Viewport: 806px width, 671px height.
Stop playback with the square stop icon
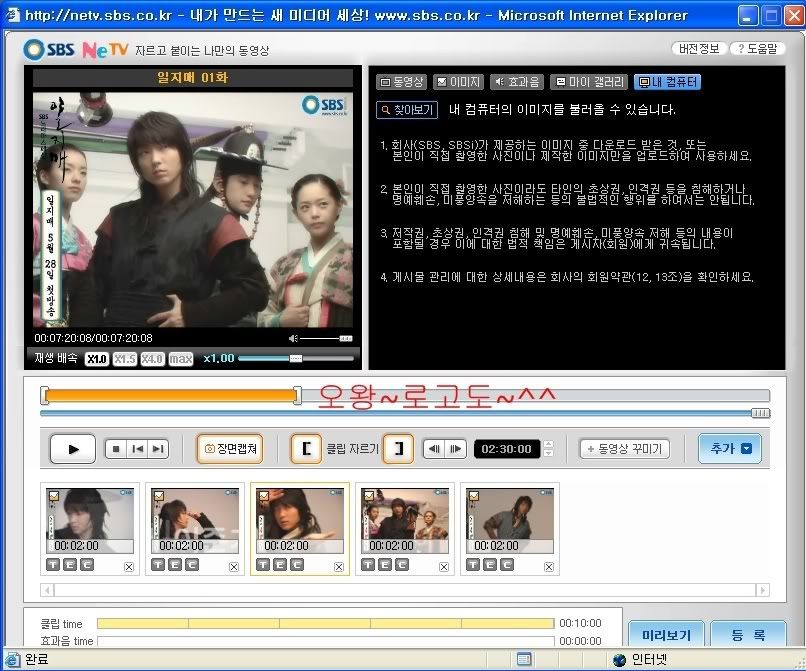click(x=116, y=449)
